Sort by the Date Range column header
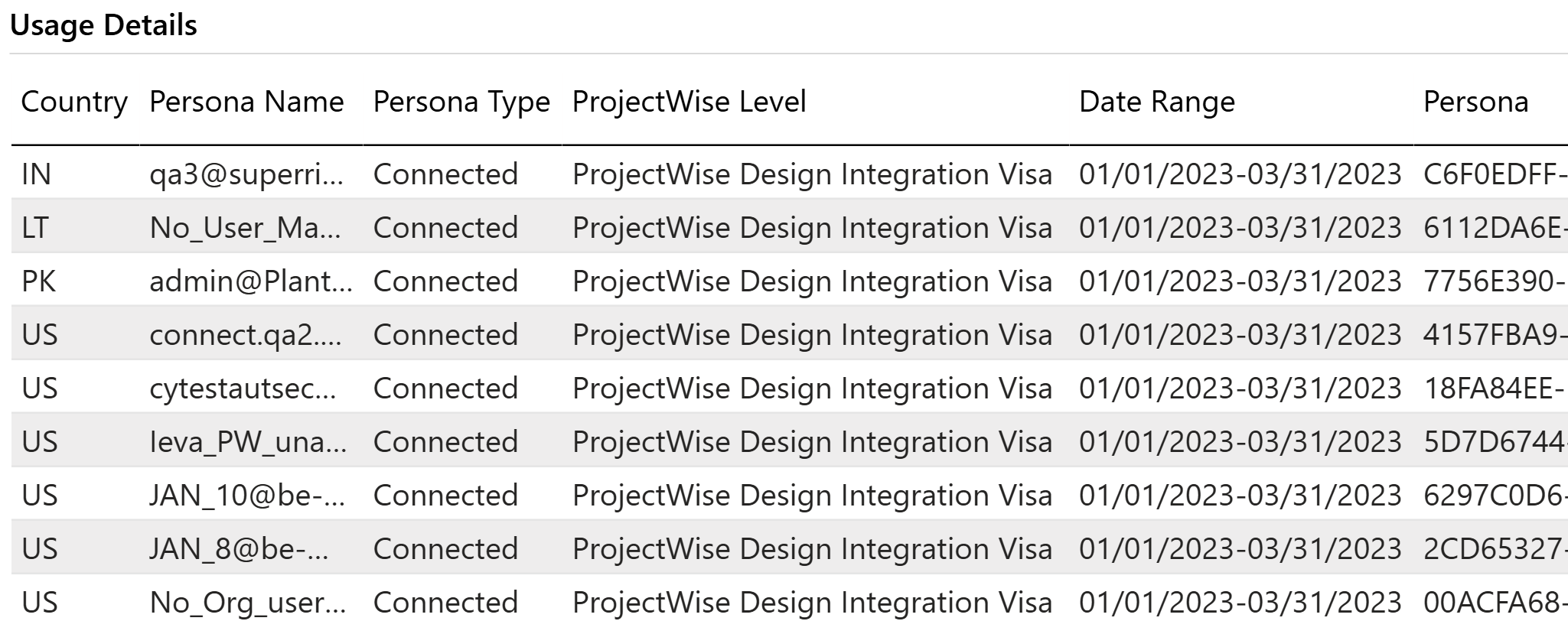 [x=1156, y=102]
